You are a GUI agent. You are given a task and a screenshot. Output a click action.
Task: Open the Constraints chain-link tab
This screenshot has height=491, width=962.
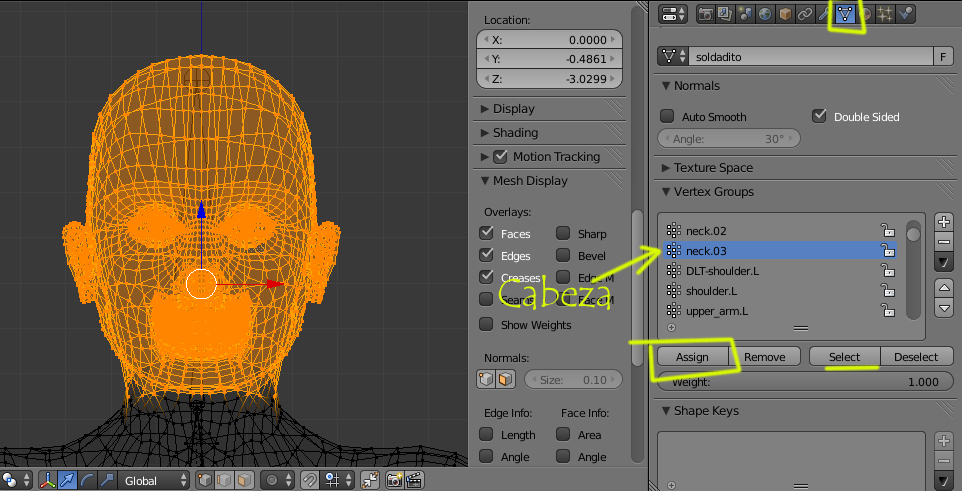[805, 14]
